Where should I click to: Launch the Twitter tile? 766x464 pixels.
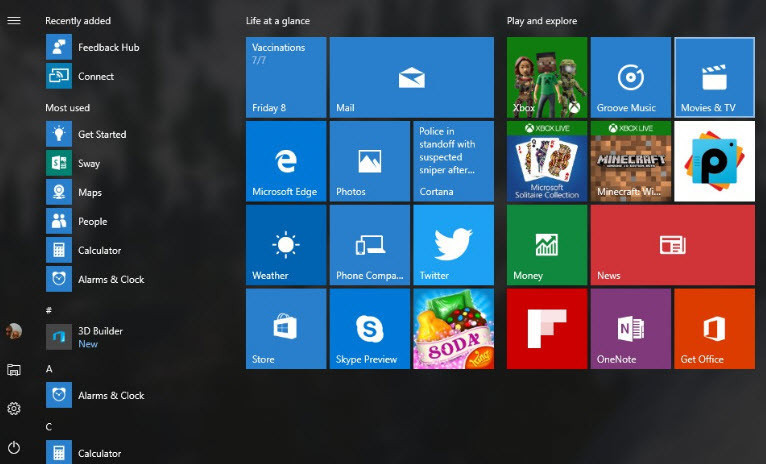453,245
